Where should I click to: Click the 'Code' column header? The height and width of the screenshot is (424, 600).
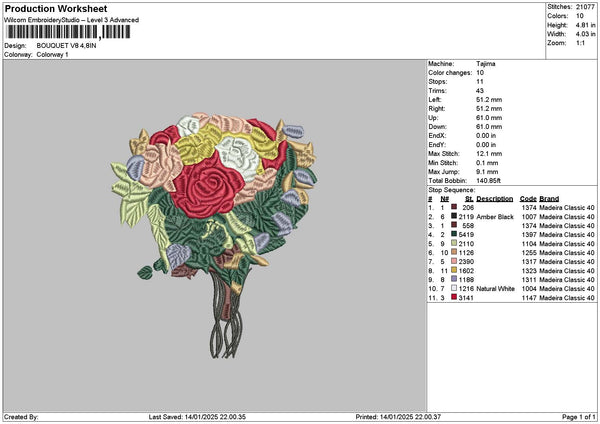tap(528, 199)
